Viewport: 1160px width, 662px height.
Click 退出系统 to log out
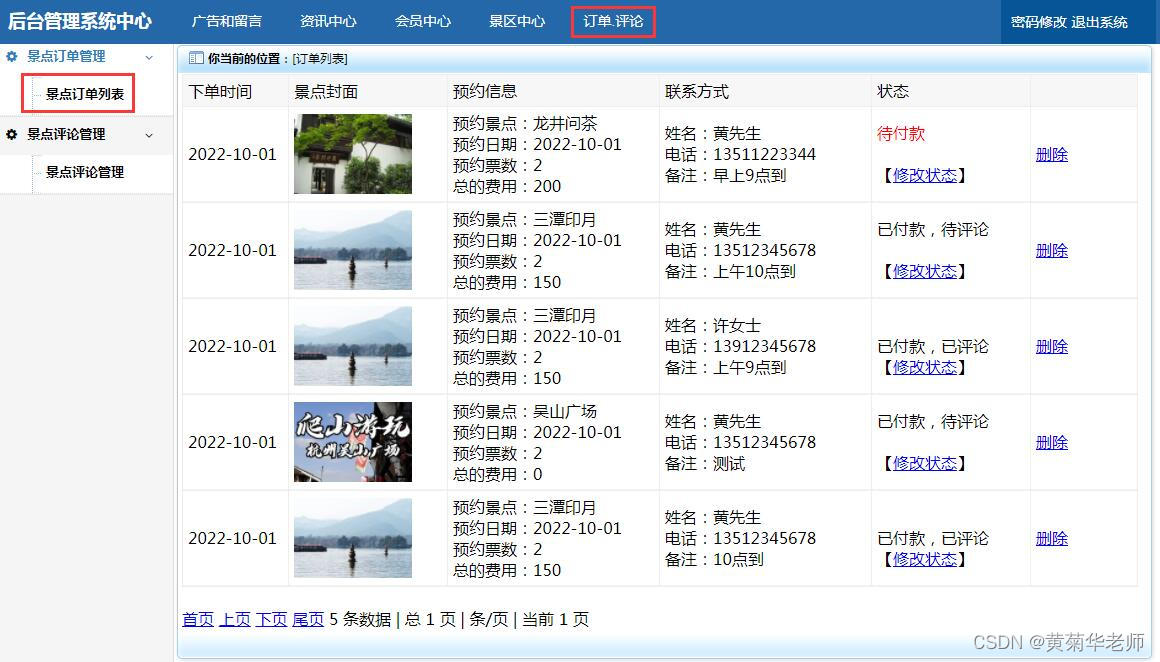pyautogui.click(x=1099, y=22)
